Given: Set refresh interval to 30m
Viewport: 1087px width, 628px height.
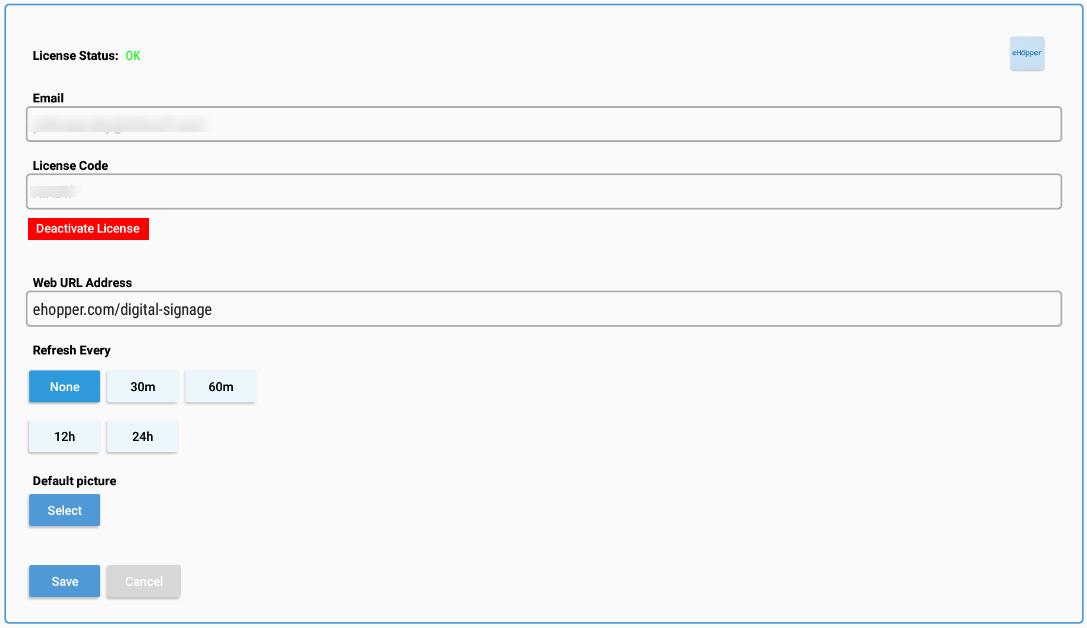Looking at the screenshot, I should coord(143,387).
